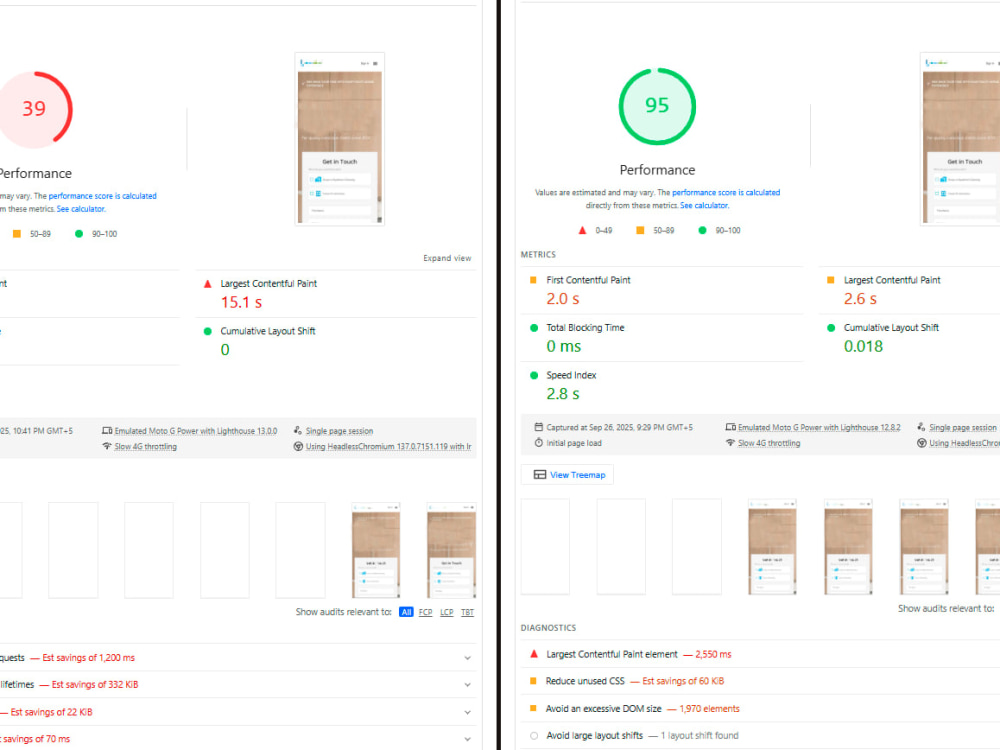Select the FCP audits filter
The height and width of the screenshot is (750, 1000).
425,612
